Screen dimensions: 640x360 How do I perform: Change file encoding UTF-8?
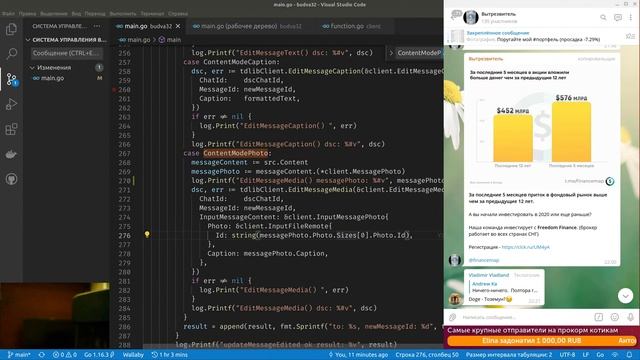click(x=567, y=355)
